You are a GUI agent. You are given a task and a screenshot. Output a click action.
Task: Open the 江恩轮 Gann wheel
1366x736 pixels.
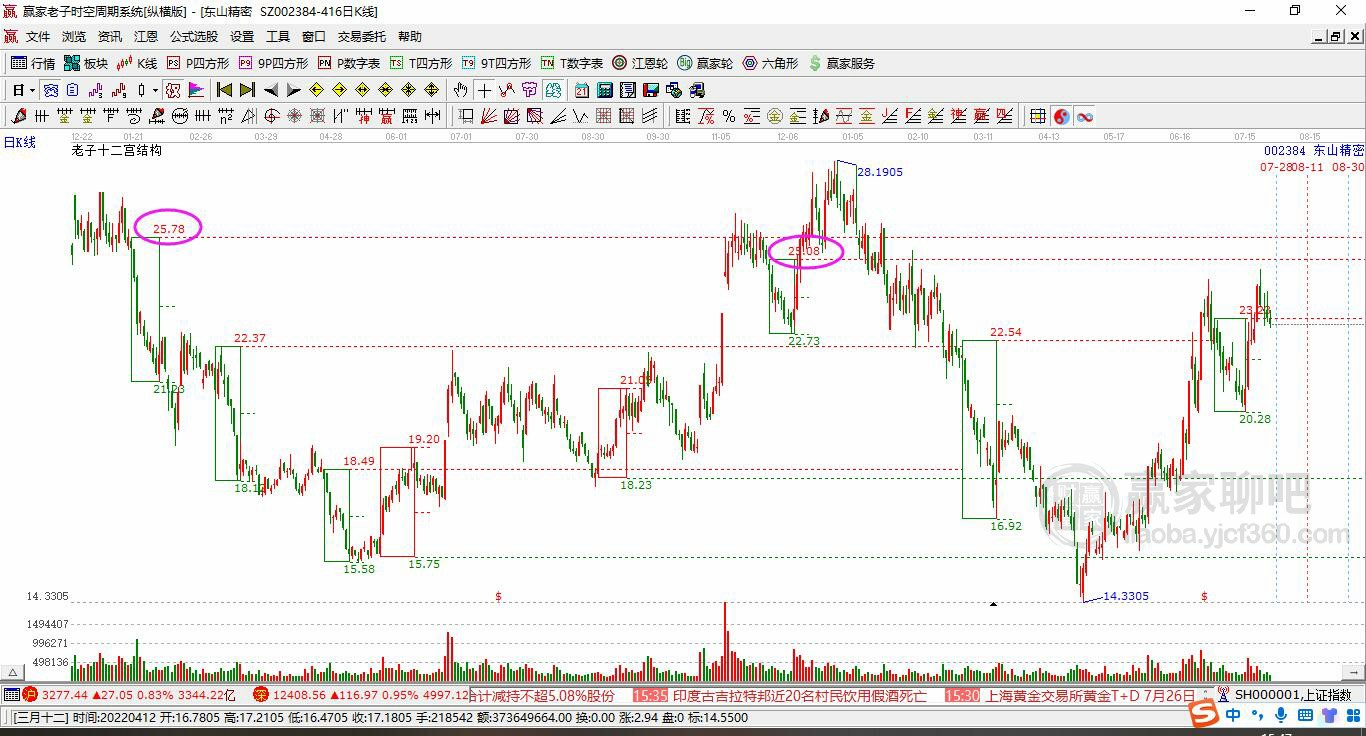[641, 63]
